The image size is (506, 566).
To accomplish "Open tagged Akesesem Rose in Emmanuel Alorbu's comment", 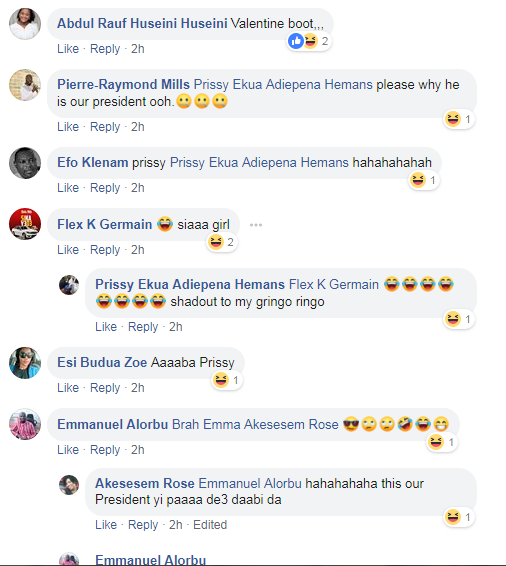I will [x=291, y=424].
